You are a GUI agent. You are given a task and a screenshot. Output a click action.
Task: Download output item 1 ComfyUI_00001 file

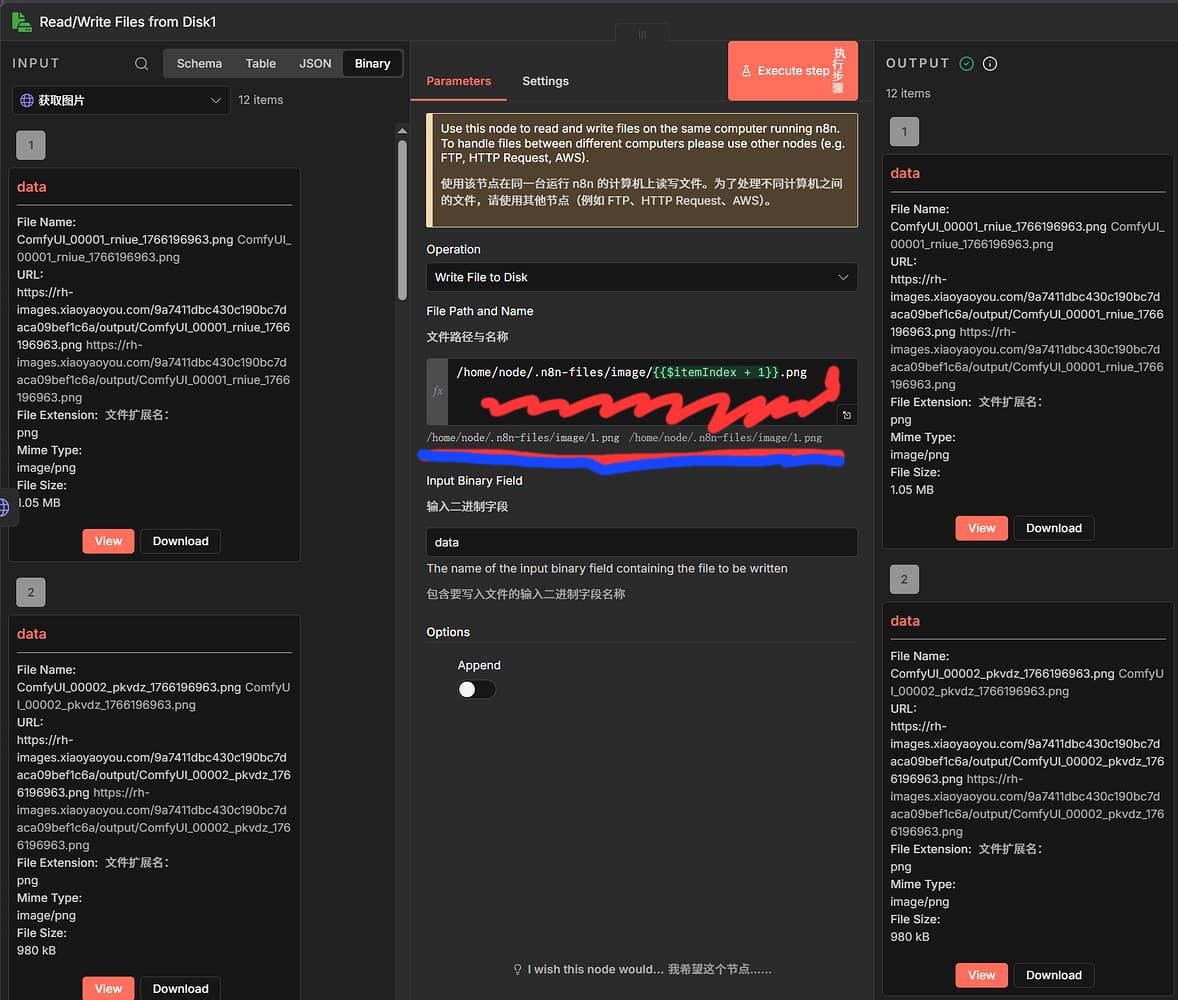coord(1054,528)
